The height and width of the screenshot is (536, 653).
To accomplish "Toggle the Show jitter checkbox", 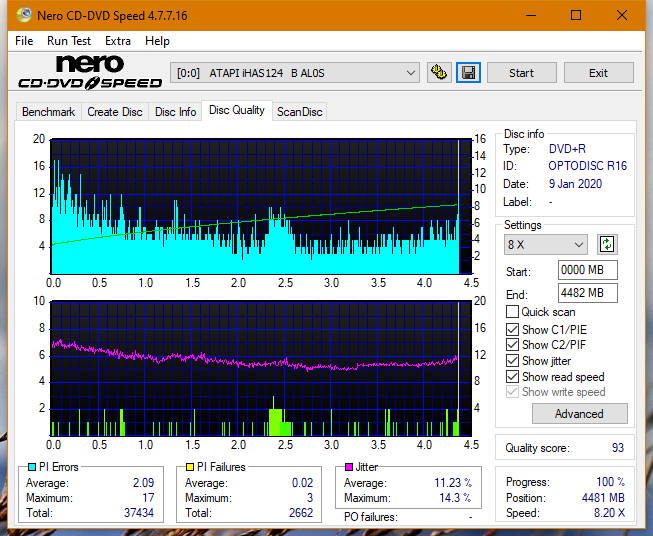I will tap(513, 361).
